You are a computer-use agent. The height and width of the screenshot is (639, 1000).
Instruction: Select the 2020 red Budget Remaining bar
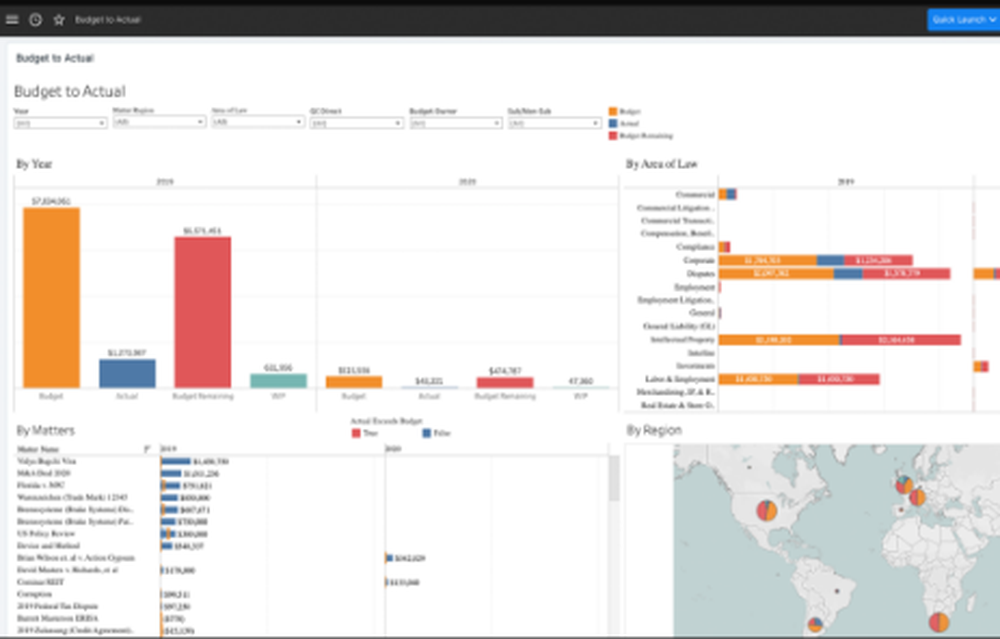click(x=504, y=383)
